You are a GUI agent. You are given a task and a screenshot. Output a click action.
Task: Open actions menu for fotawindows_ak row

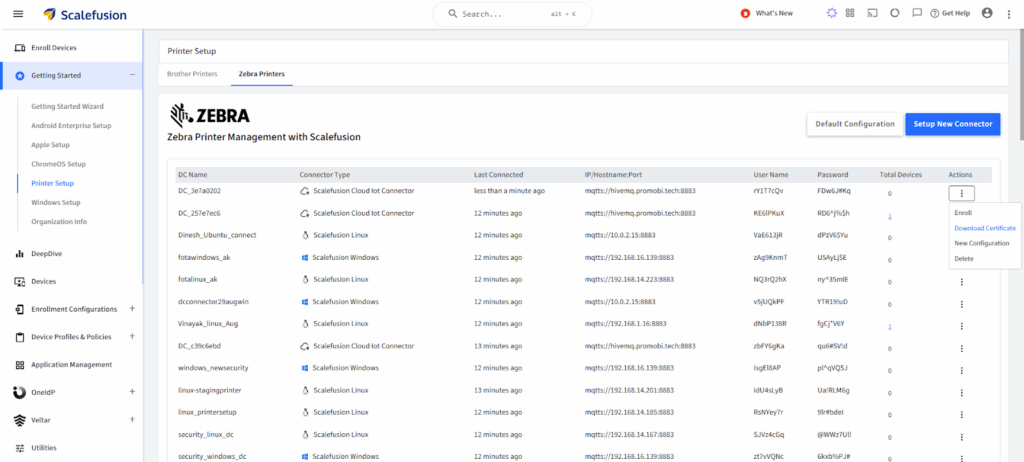962,257
